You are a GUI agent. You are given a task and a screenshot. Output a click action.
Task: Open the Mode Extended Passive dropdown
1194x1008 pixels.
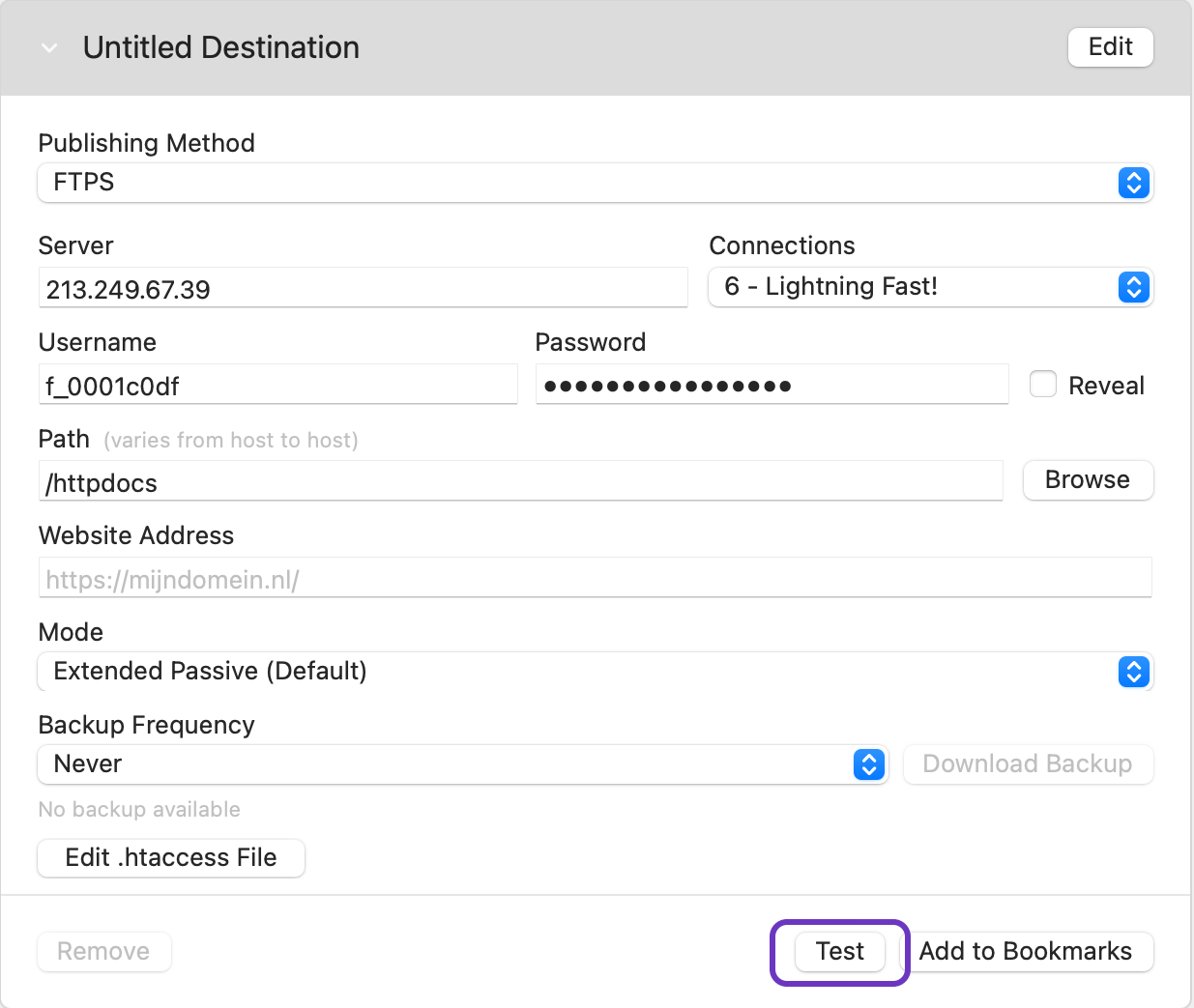point(580,672)
